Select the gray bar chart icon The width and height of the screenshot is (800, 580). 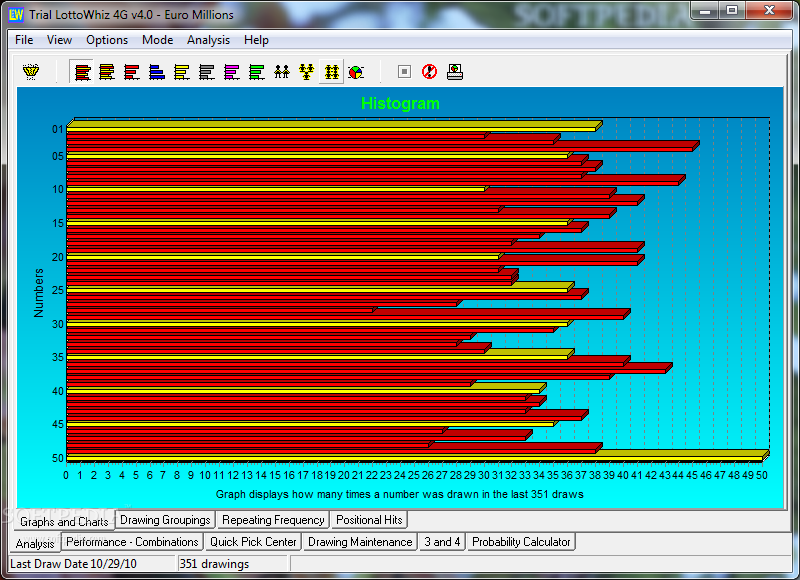click(207, 72)
